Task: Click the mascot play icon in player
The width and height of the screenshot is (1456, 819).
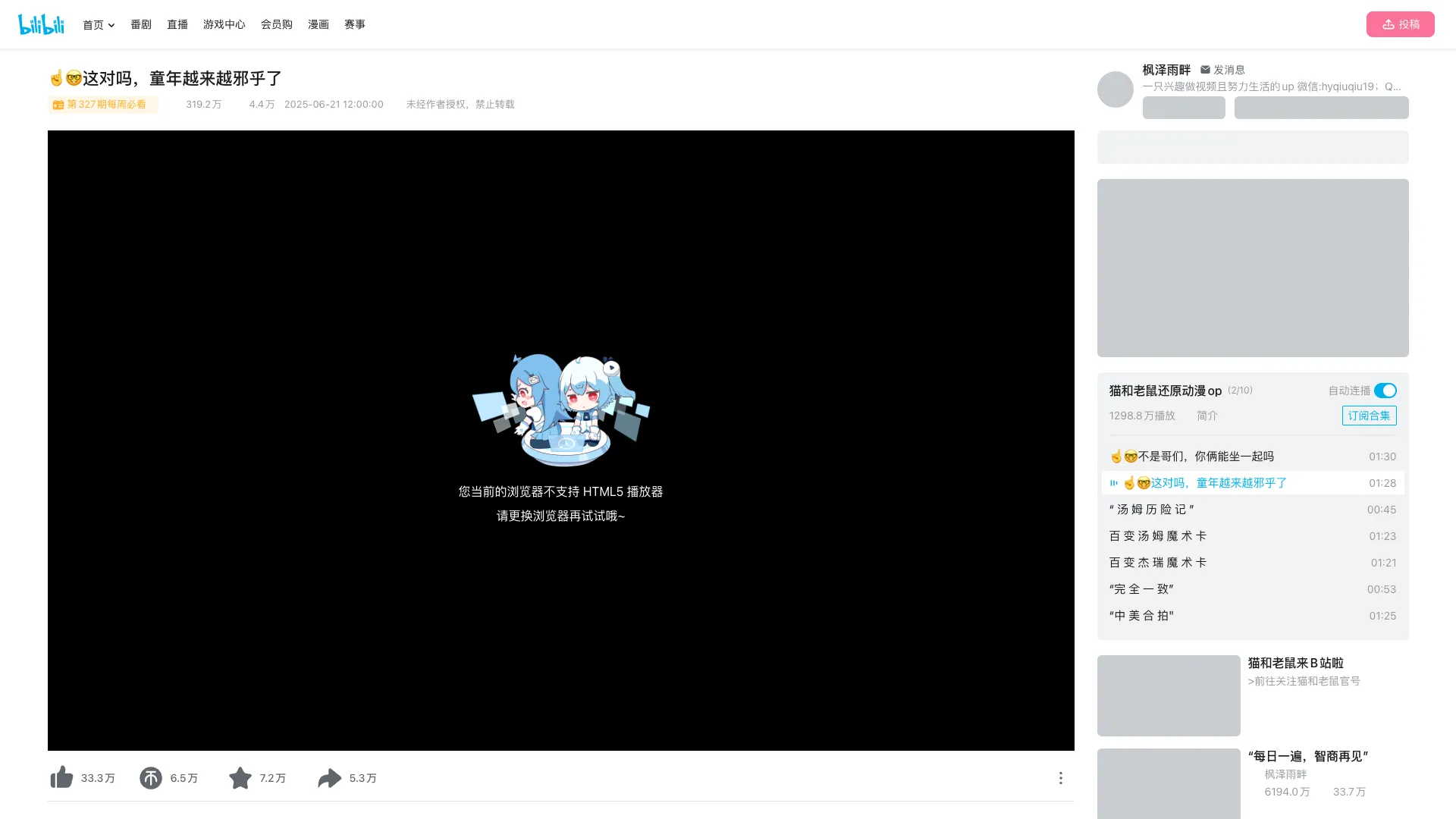Action: click(611, 368)
